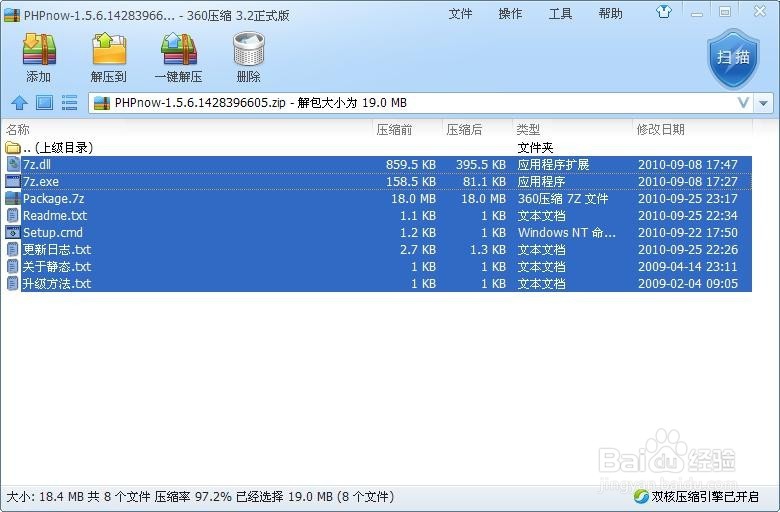Select the Package.7z file name
780x512 pixels.
click(x=54, y=199)
